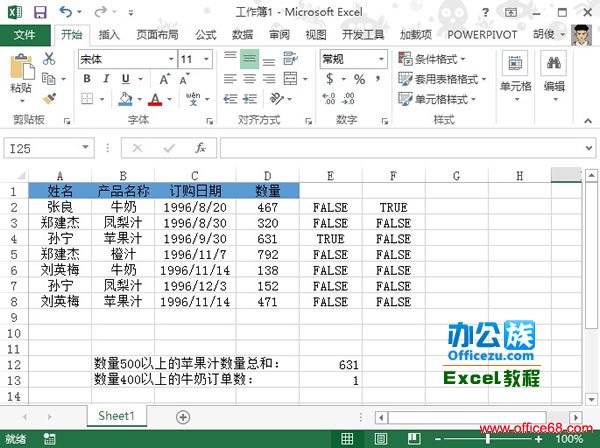Adjust the zoom slider handle
The width and height of the screenshot is (600, 448).
click(x=488, y=439)
